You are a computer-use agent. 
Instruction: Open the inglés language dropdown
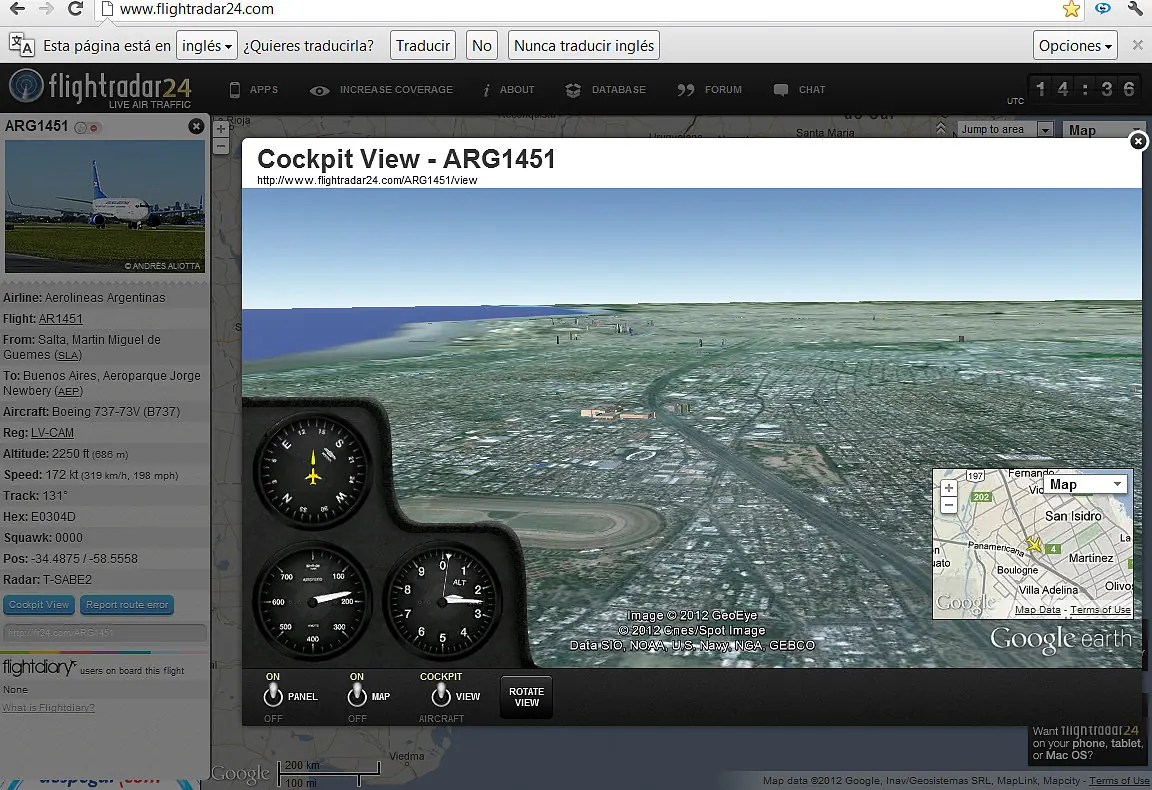206,46
